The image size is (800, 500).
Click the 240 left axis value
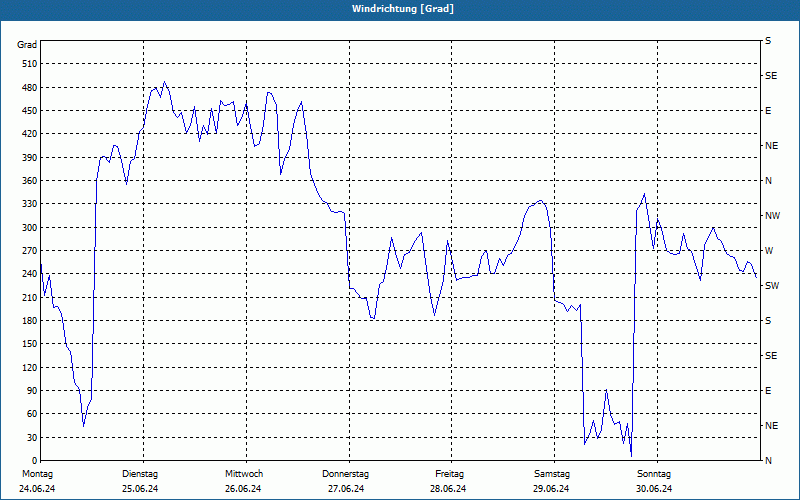pyautogui.click(x=29, y=274)
